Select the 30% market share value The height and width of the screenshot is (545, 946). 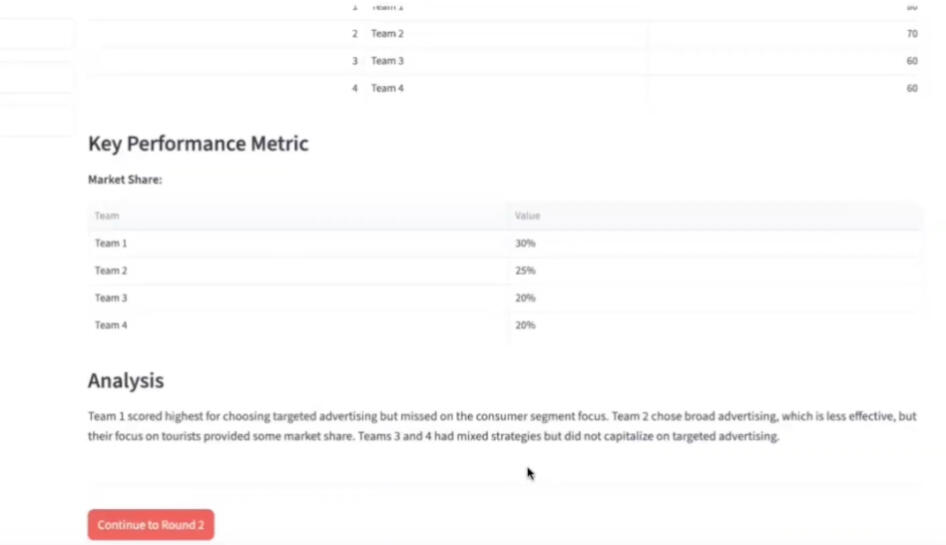coord(525,243)
